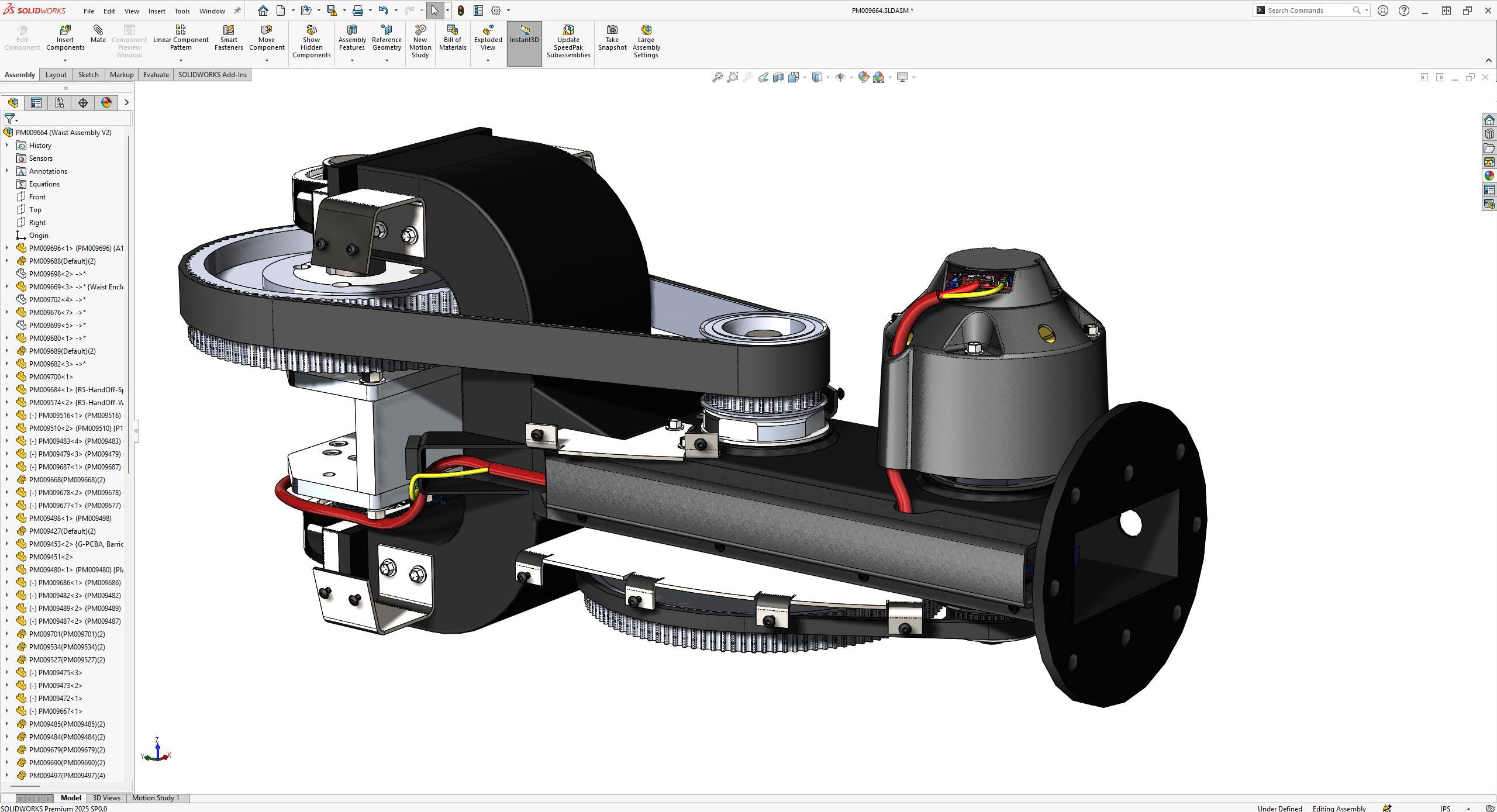Screen dimensions: 1497x812
Task: Toggle Show Hidden Components
Action: [x=311, y=41]
